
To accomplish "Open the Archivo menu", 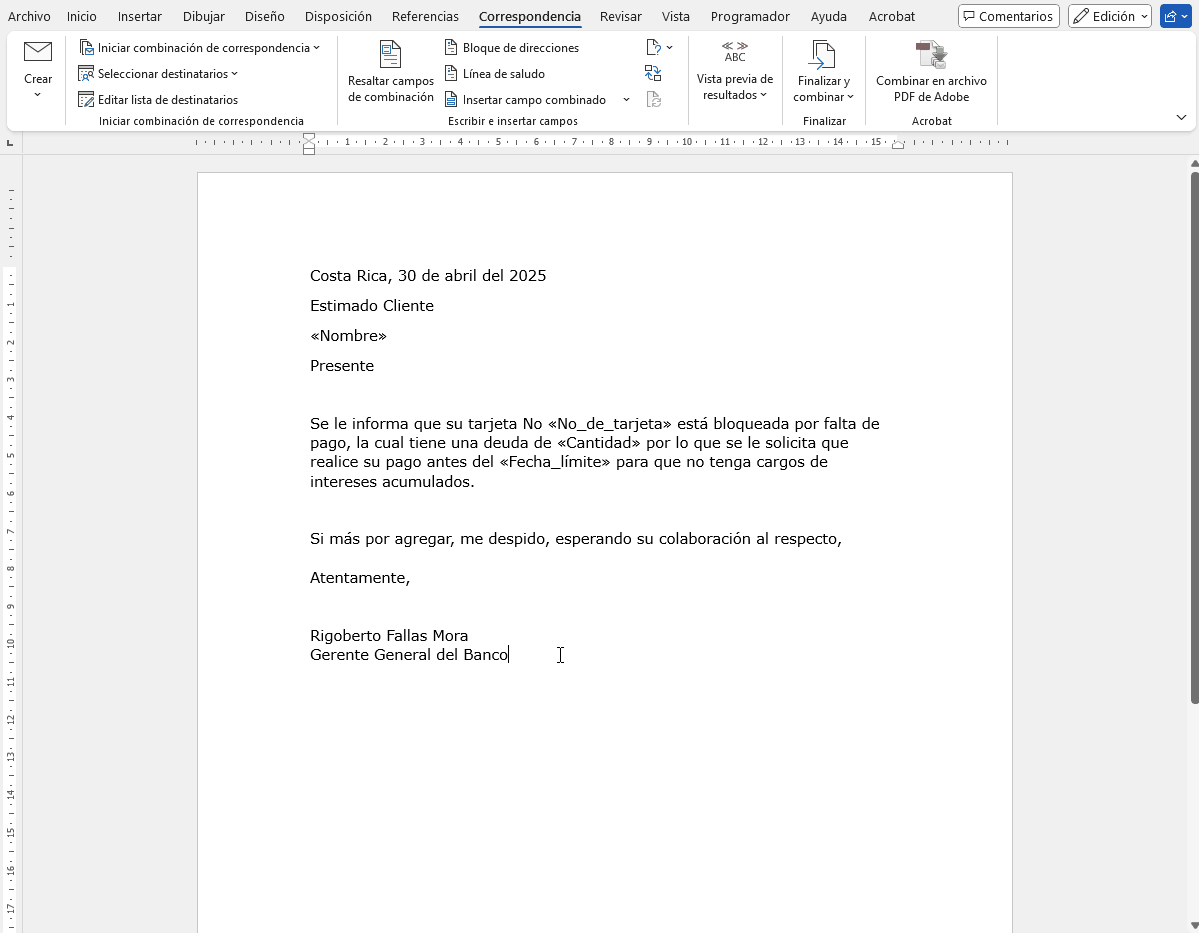I will coord(29,16).
